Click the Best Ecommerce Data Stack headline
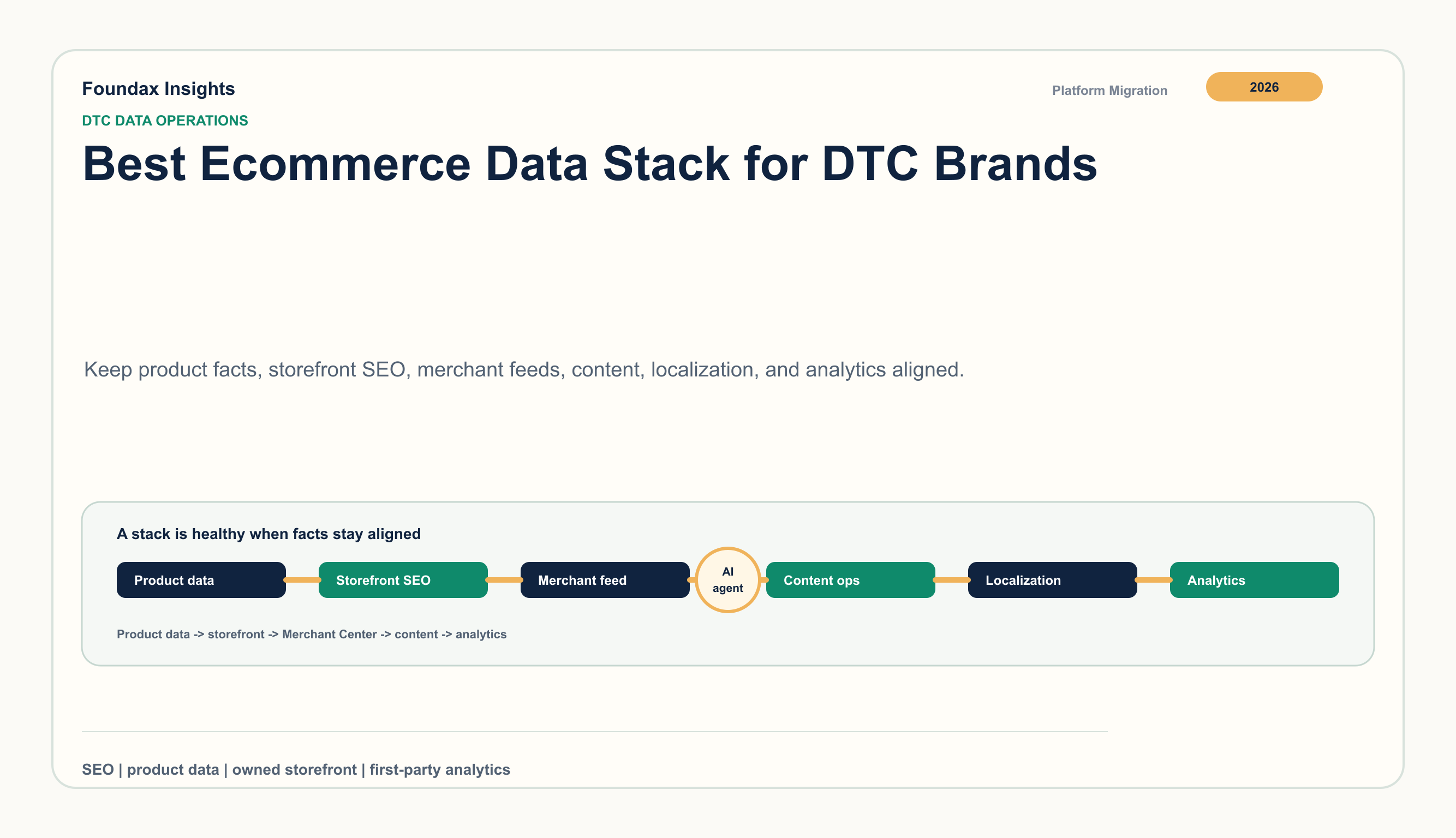1456x838 pixels. click(x=589, y=164)
